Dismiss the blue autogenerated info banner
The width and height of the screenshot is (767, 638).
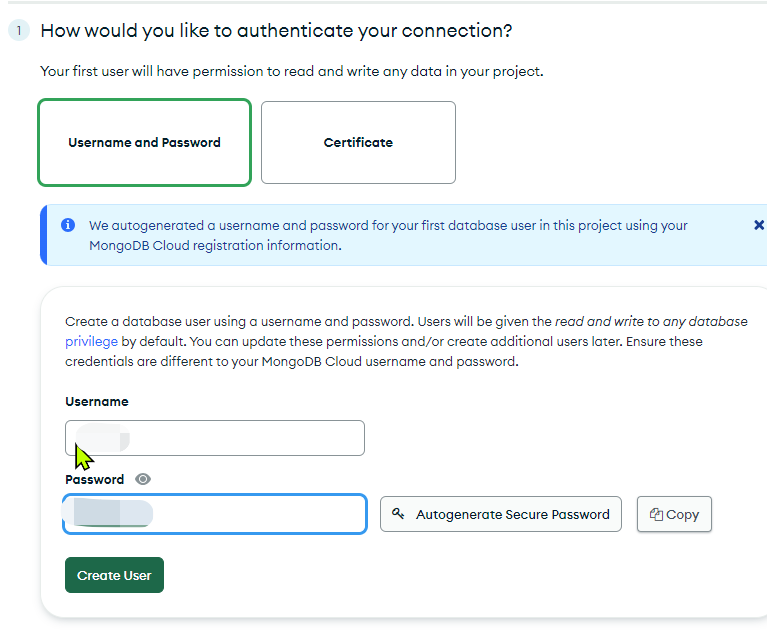tap(759, 225)
